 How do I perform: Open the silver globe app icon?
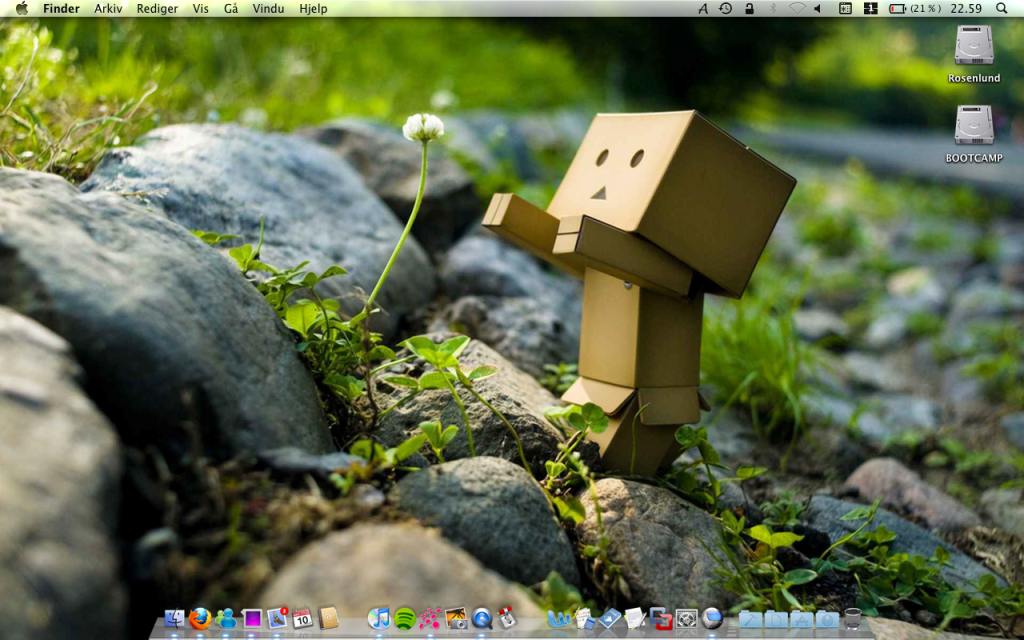pyautogui.click(x=712, y=618)
